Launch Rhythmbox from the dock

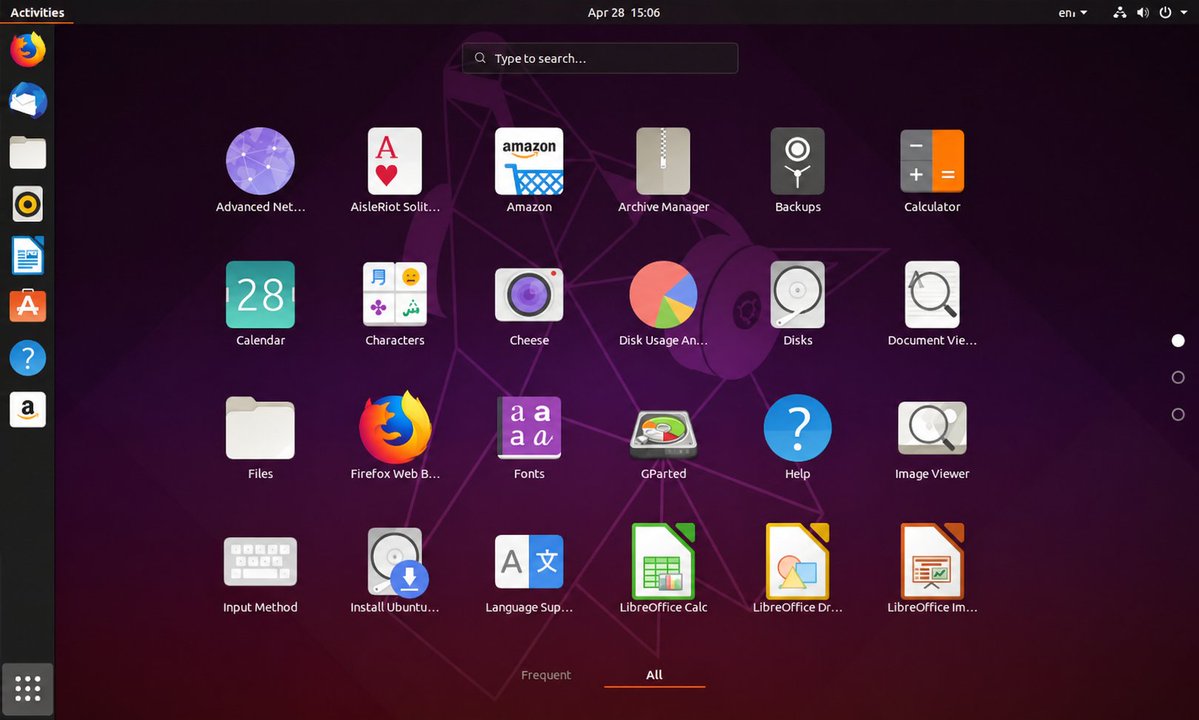[28, 204]
